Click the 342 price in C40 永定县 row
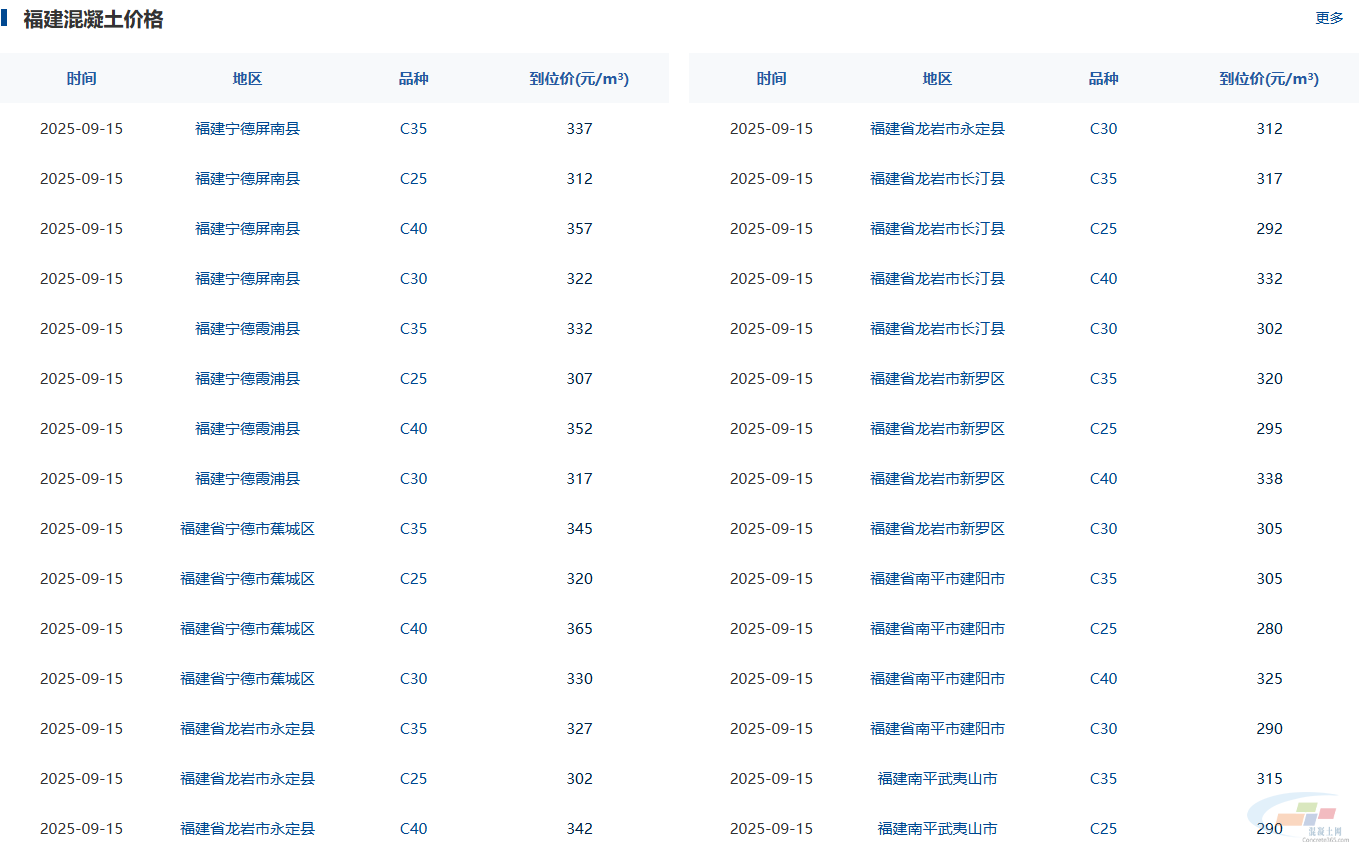This screenshot has width=1359, height=853. (x=579, y=829)
